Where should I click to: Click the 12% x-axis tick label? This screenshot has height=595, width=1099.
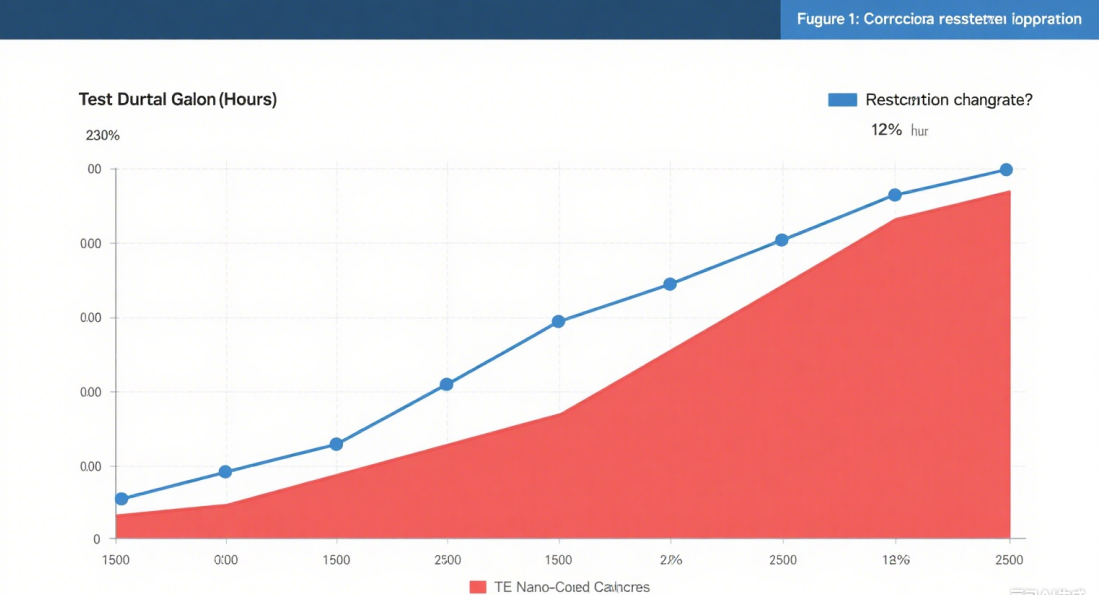[895, 560]
